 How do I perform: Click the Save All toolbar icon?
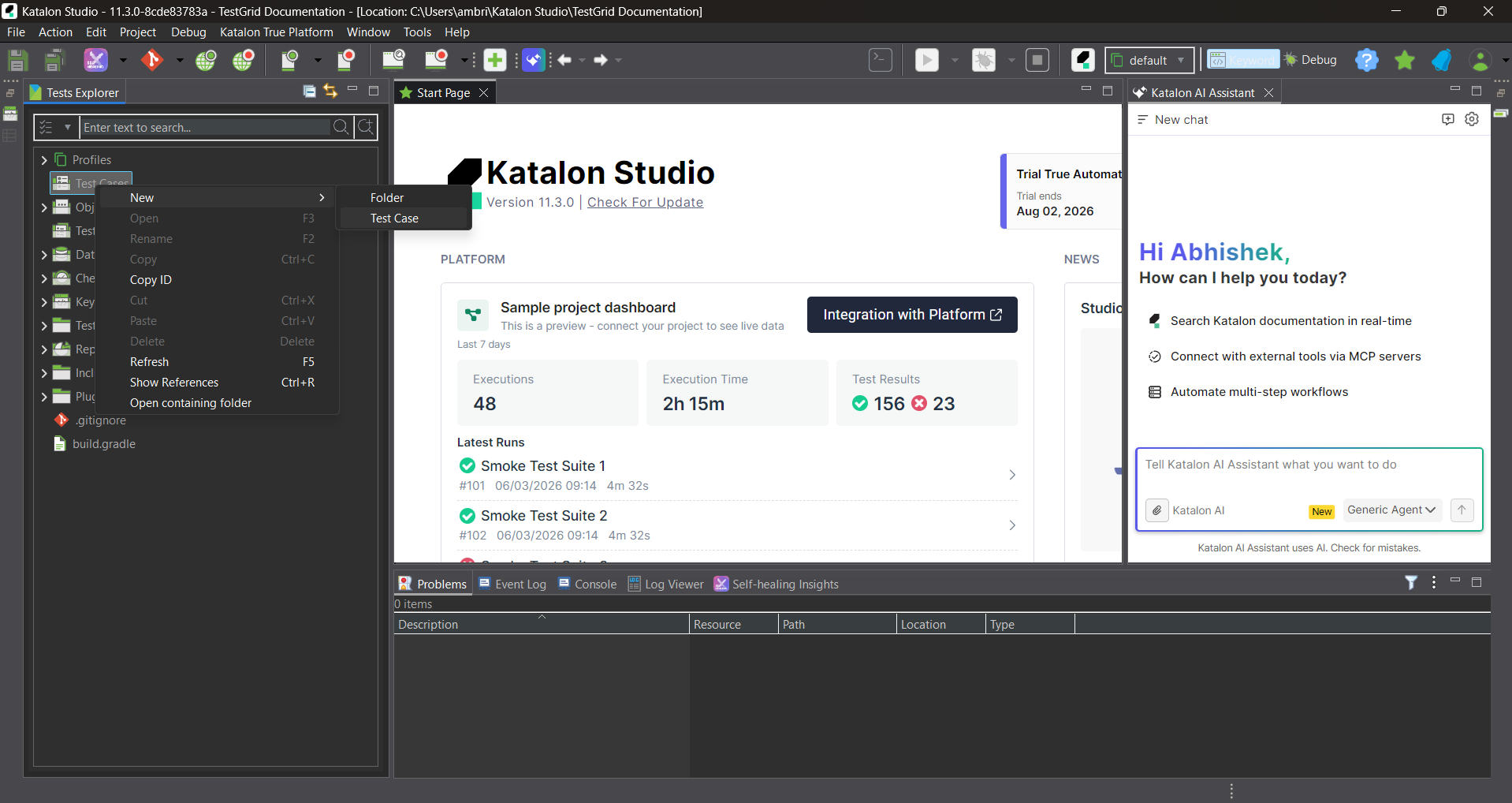click(54, 60)
